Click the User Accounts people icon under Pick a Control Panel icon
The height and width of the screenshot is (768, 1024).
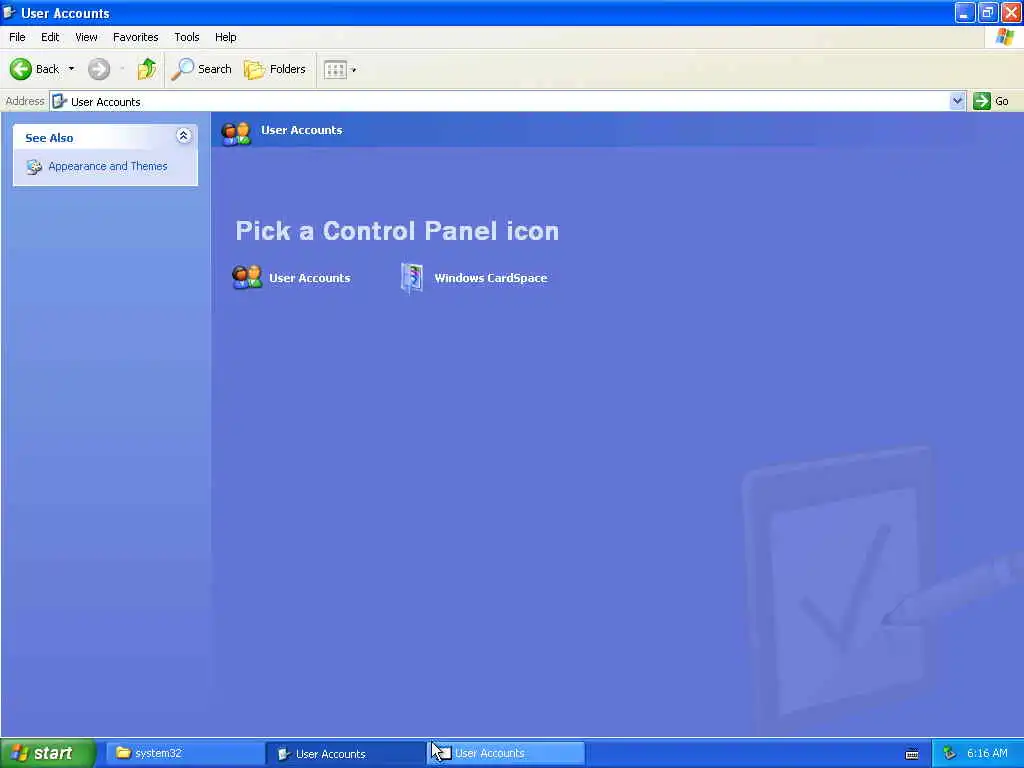247,278
